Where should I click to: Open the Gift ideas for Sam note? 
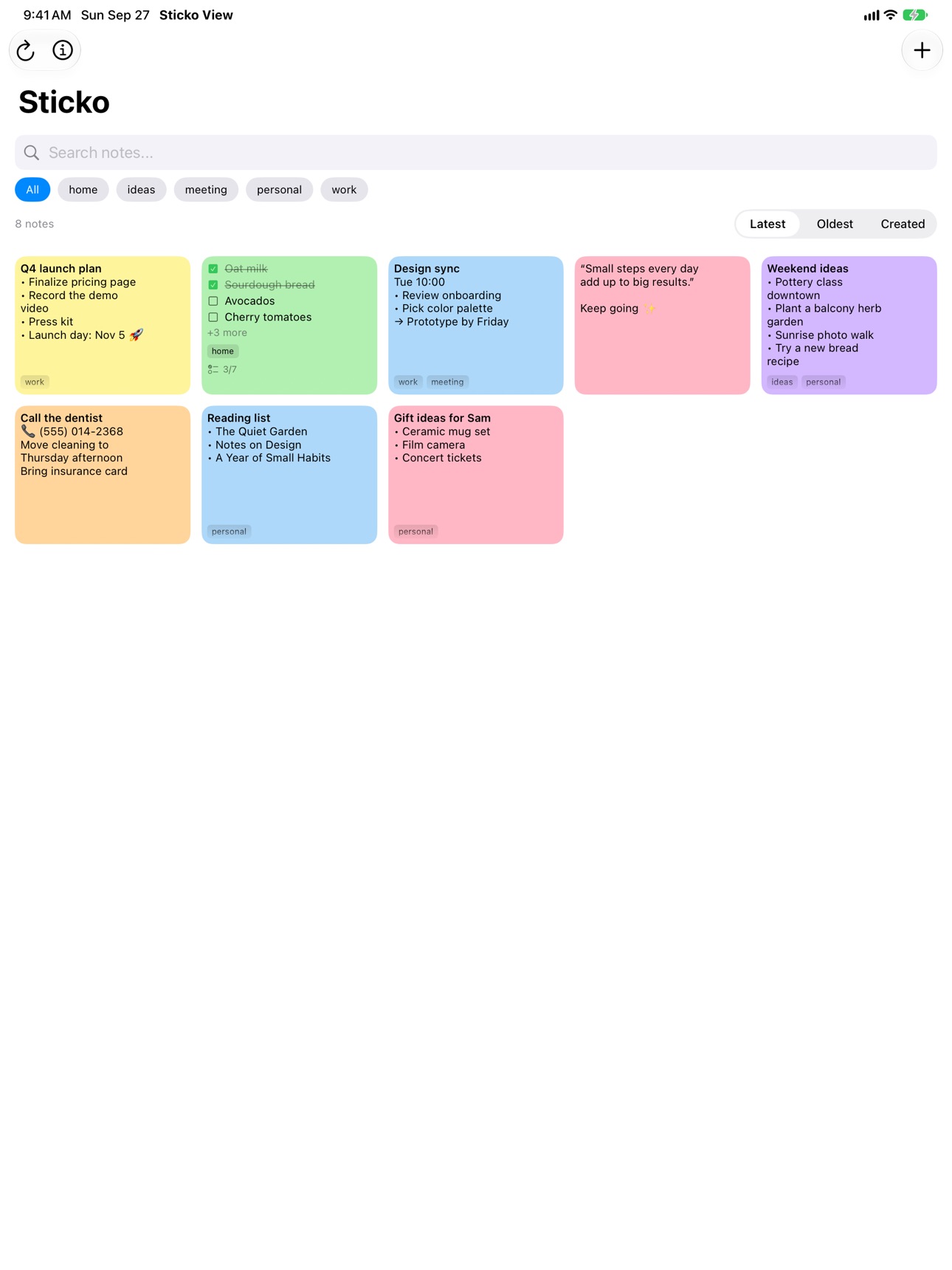[x=476, y=475]
